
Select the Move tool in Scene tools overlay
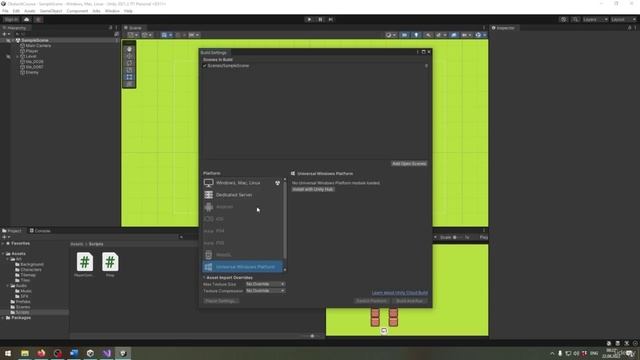[129, 56]
